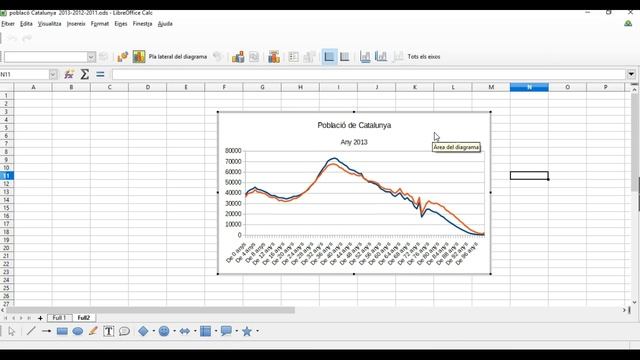Select the diamond Basic Shapes tool
The width and height of the screenshot is (640, 360).
(x=143, y=331)
